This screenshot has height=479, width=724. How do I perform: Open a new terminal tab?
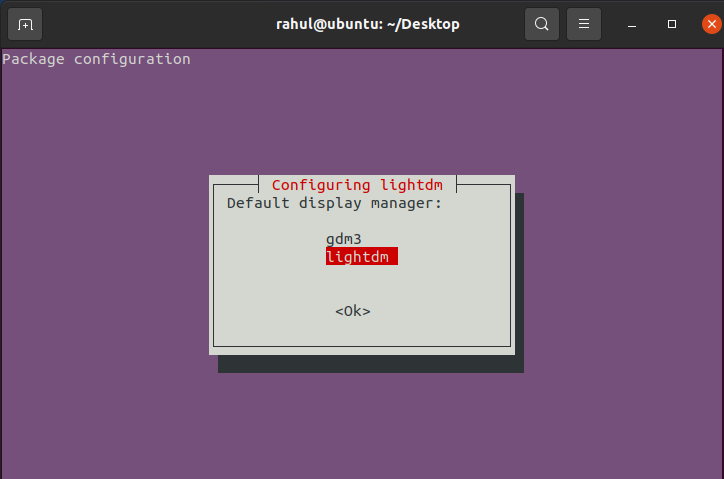(x=25, y=24)
